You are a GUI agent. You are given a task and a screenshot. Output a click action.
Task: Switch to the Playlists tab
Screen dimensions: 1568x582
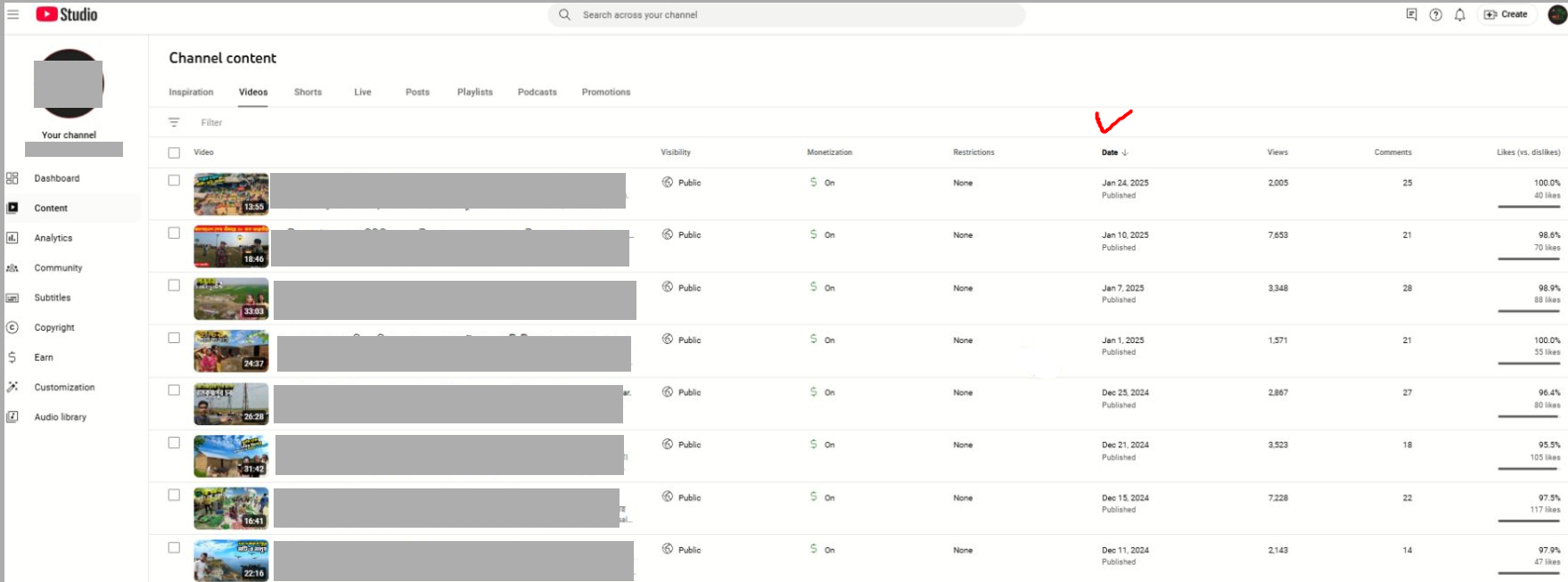pos(474,92)
